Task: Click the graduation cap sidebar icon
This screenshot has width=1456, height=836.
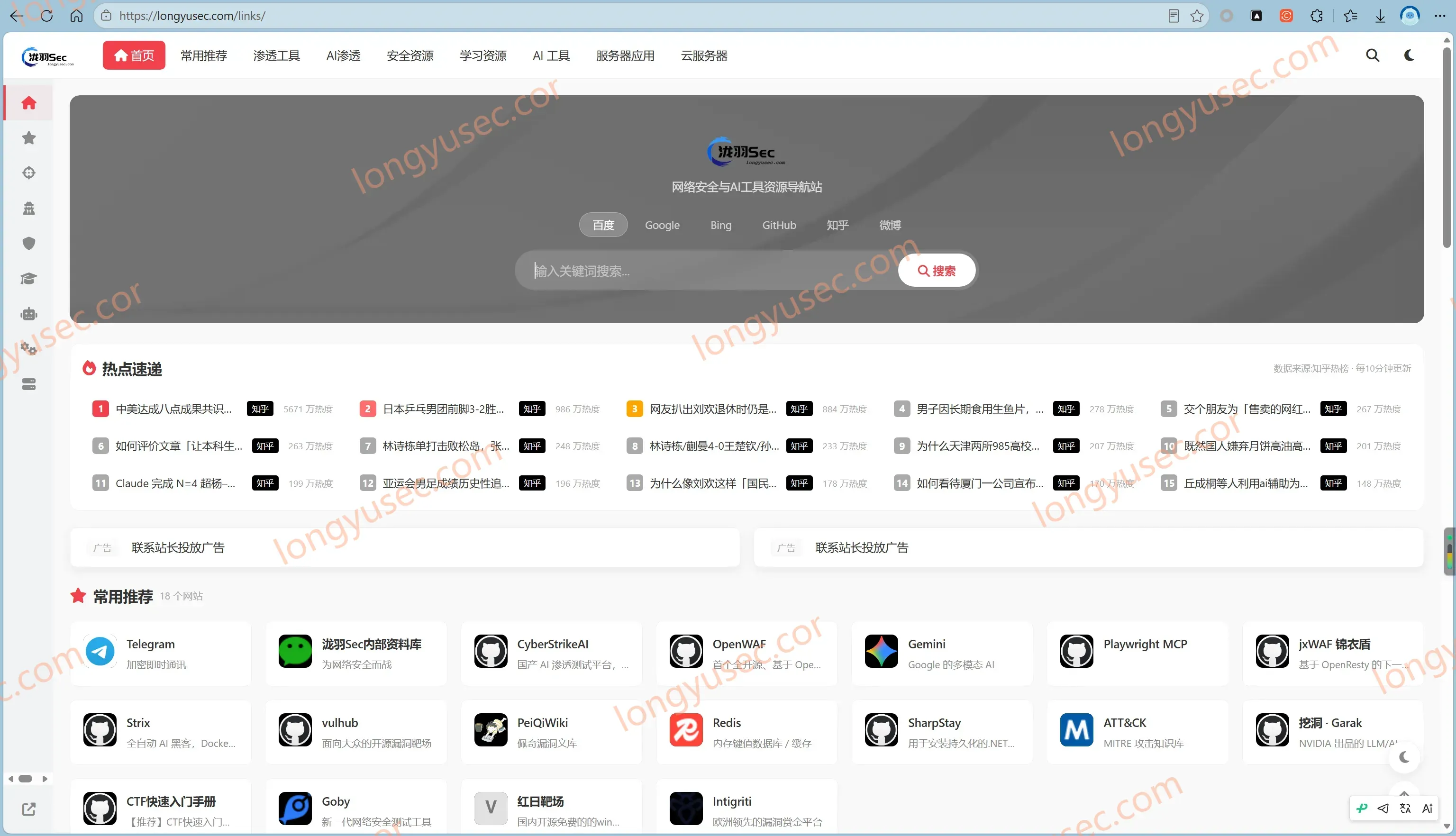Action: click(x=29, y=279)
